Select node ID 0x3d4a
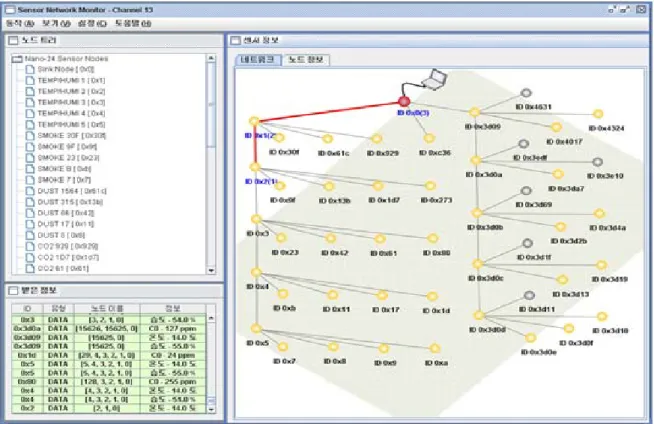This screenshot has height=424, width=654. click(x=599, y=213)
